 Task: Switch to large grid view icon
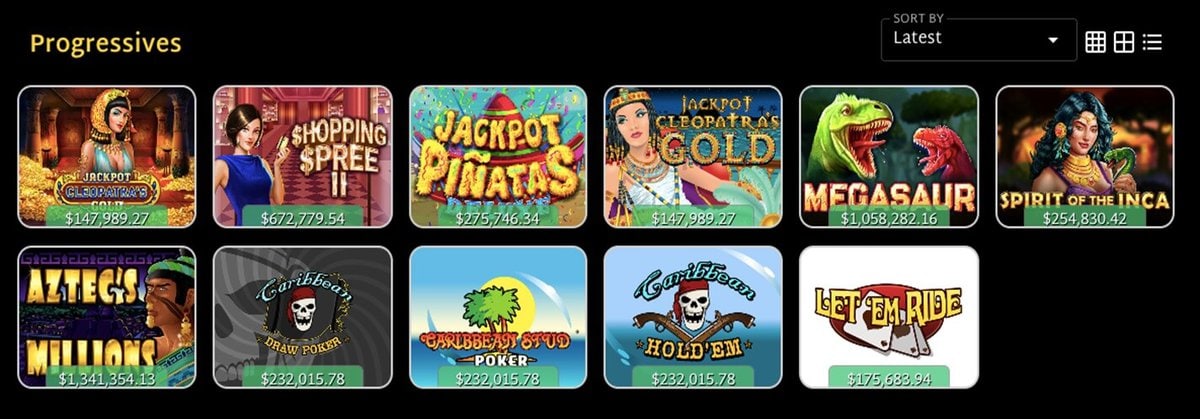pos(1124,42)
